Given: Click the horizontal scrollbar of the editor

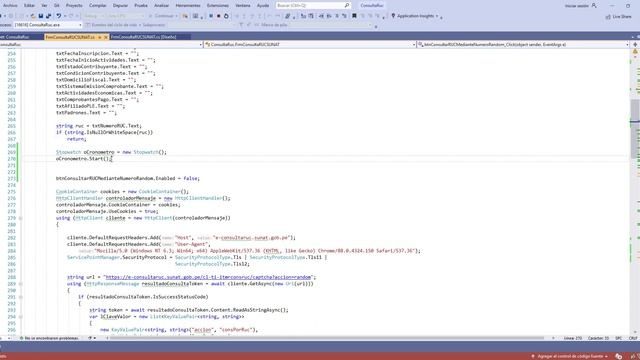Looking at the screenshot, I should click(328, 338).
